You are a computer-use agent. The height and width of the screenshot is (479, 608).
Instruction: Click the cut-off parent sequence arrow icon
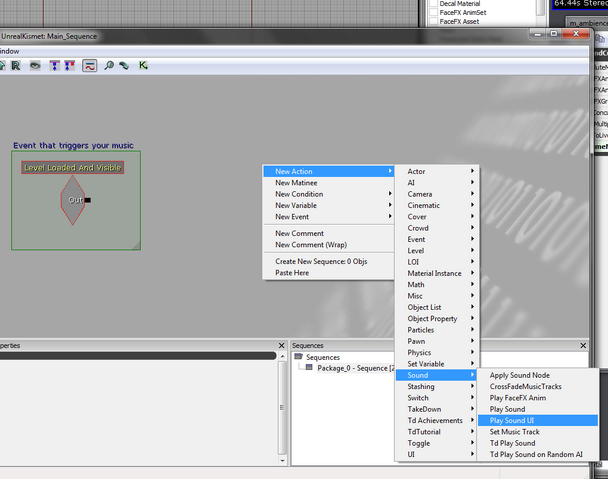point(2,66)
